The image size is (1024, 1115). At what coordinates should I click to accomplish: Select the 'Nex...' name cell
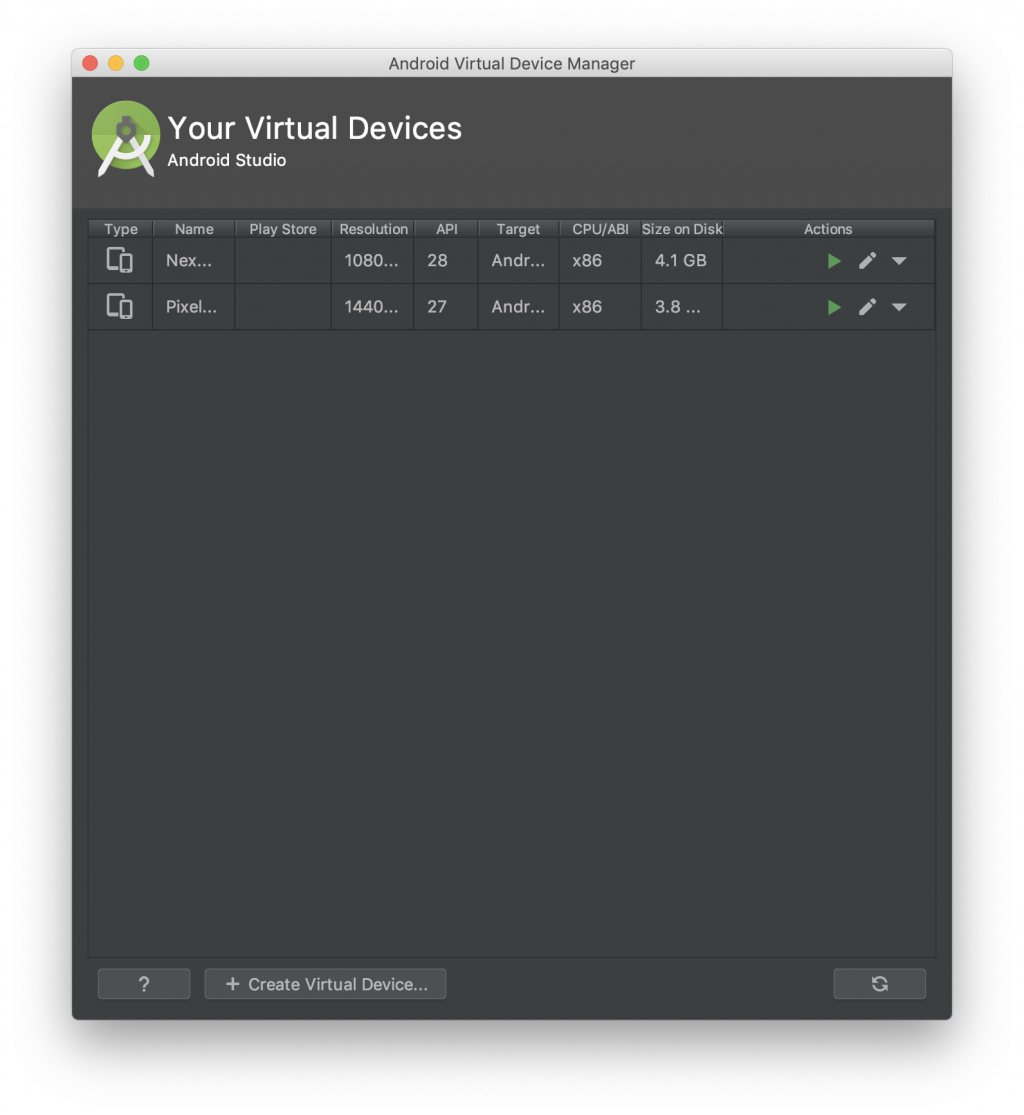click(193, 260)
